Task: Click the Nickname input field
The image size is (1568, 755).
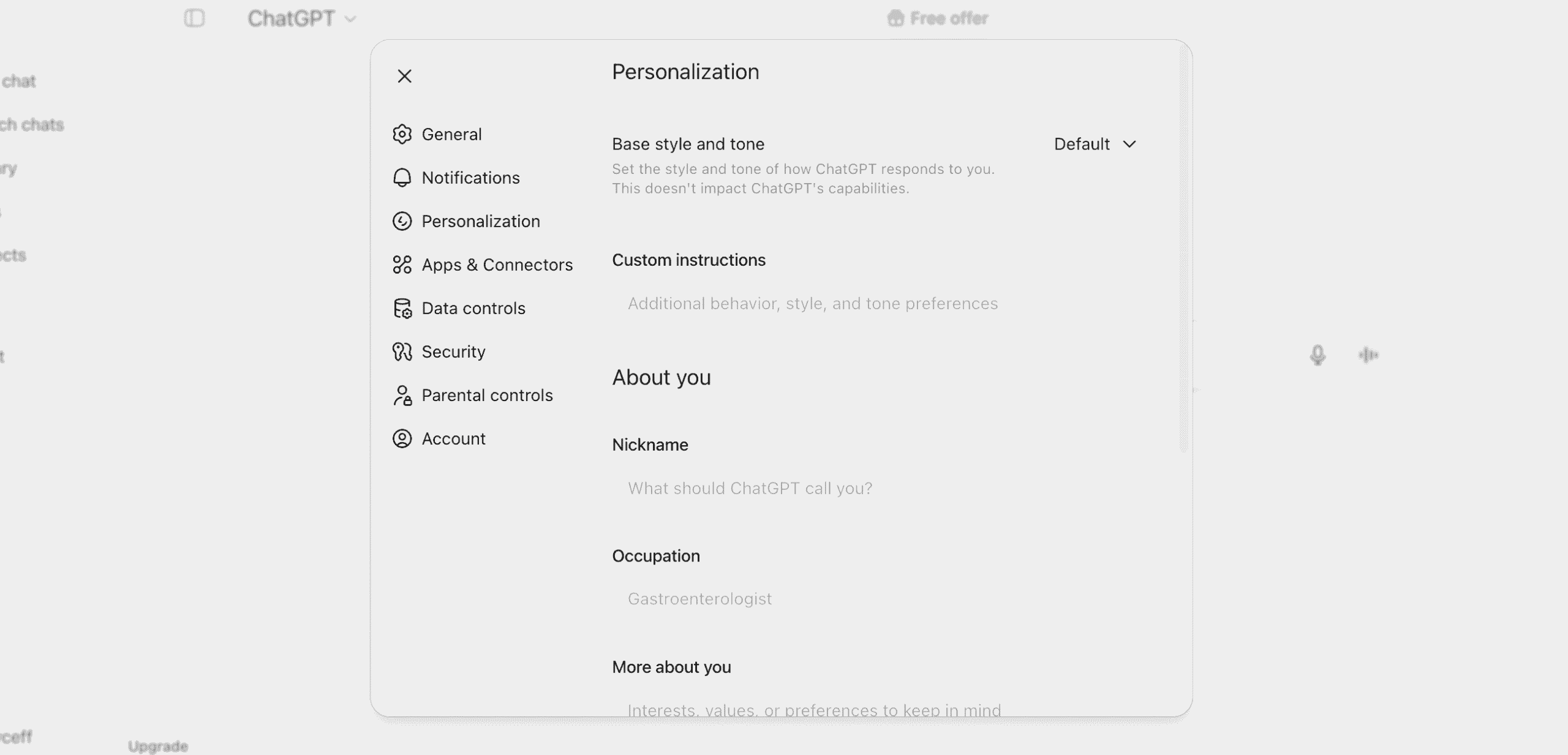Action: [x=750, y=488]
